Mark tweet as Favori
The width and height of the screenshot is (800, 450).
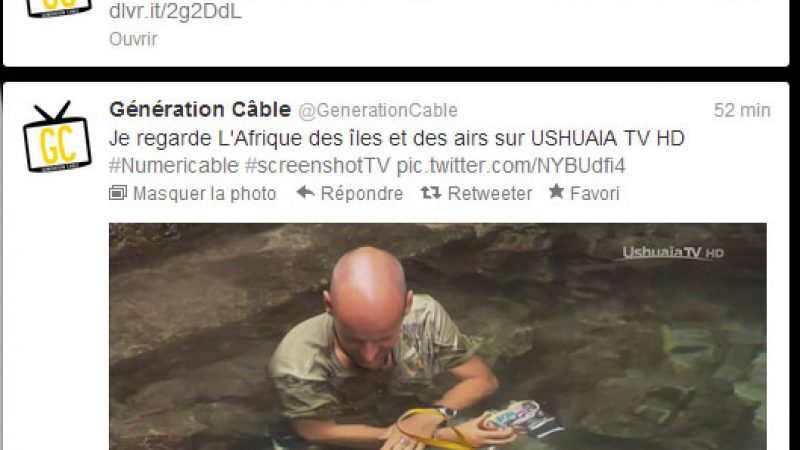coord(594,193)
